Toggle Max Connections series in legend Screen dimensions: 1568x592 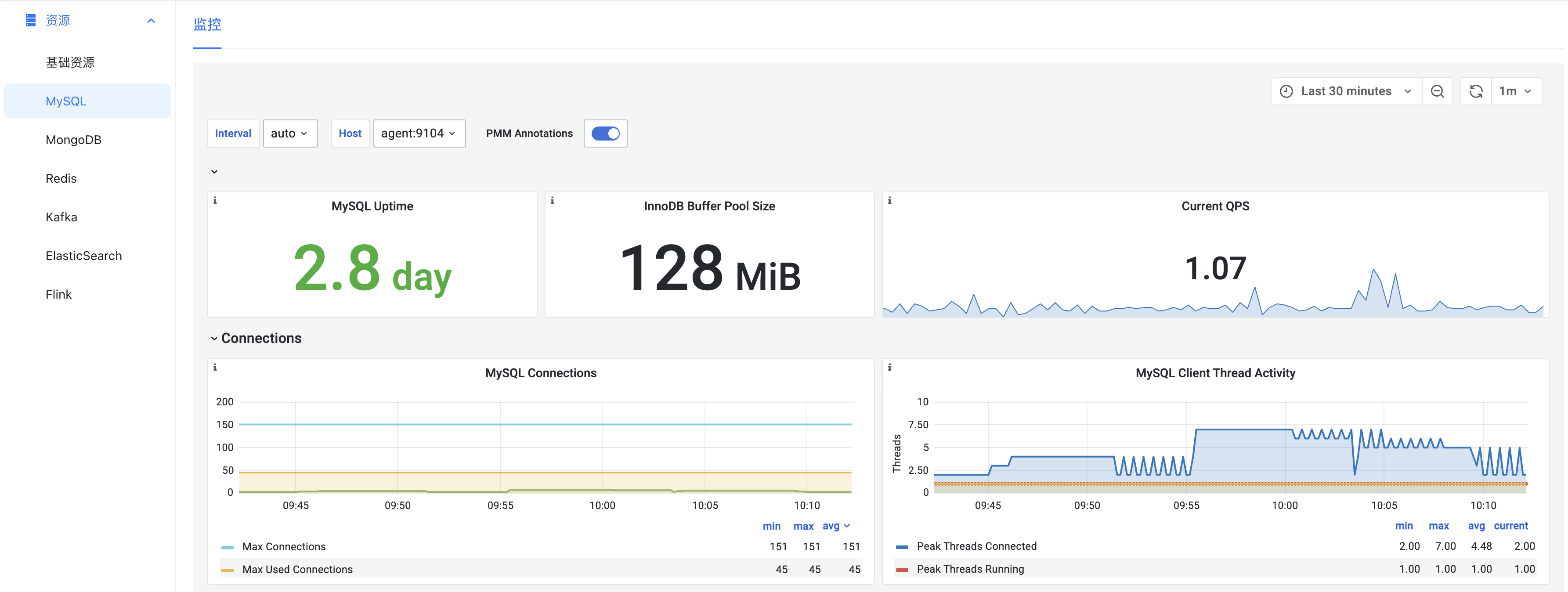pos(284,546)
